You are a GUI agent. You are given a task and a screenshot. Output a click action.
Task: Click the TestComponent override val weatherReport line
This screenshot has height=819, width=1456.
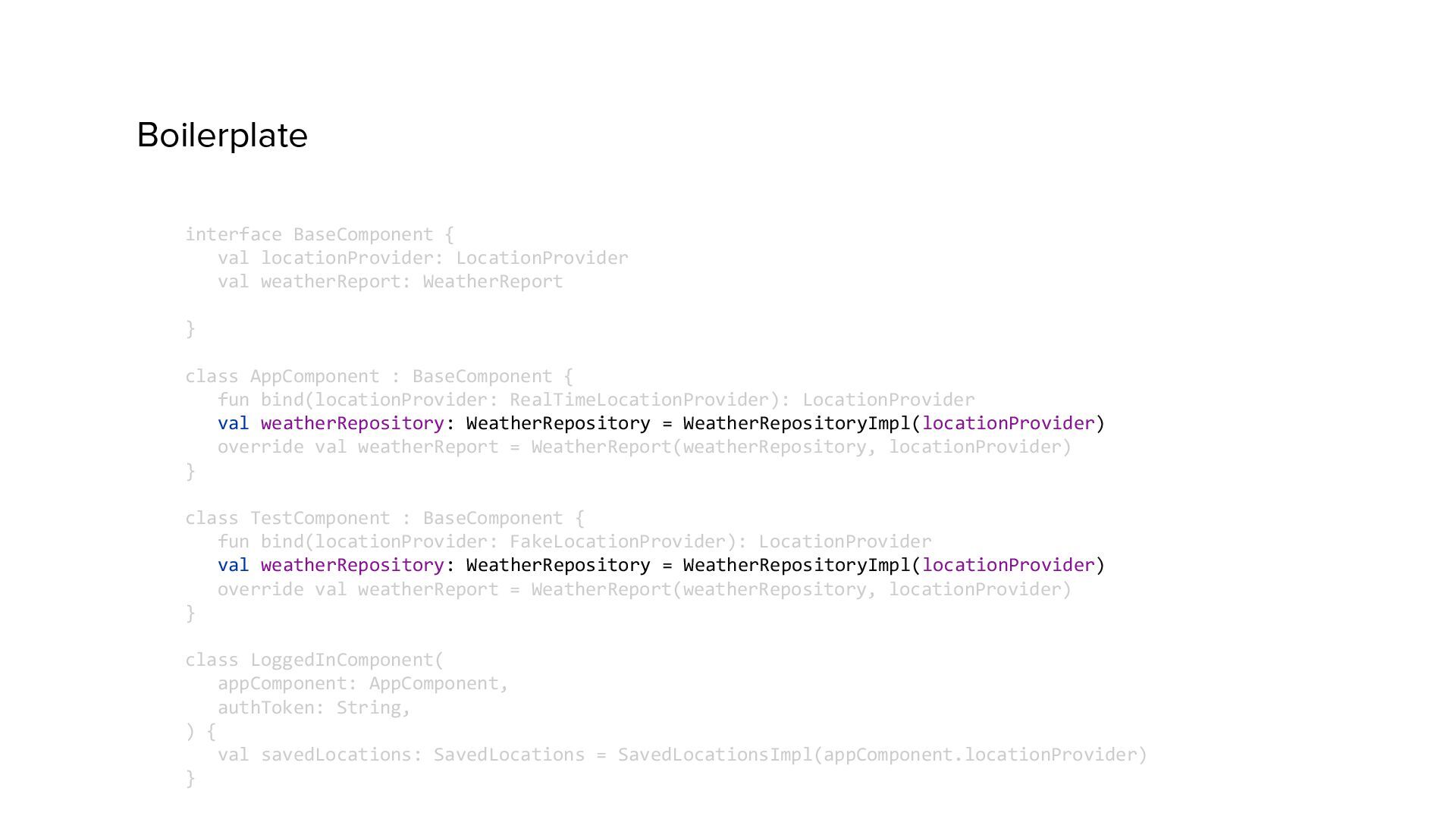pyautogui.click(x=645, y=589)
